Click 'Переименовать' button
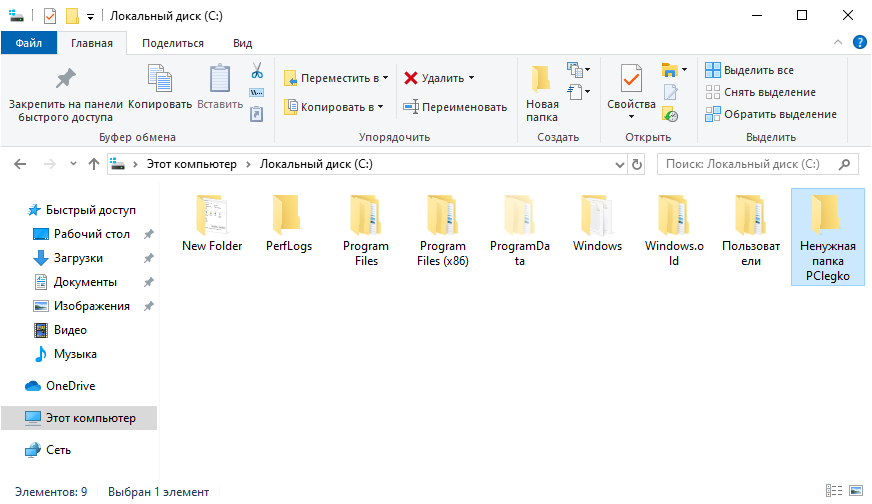872x504 pixels. (455, 107)
